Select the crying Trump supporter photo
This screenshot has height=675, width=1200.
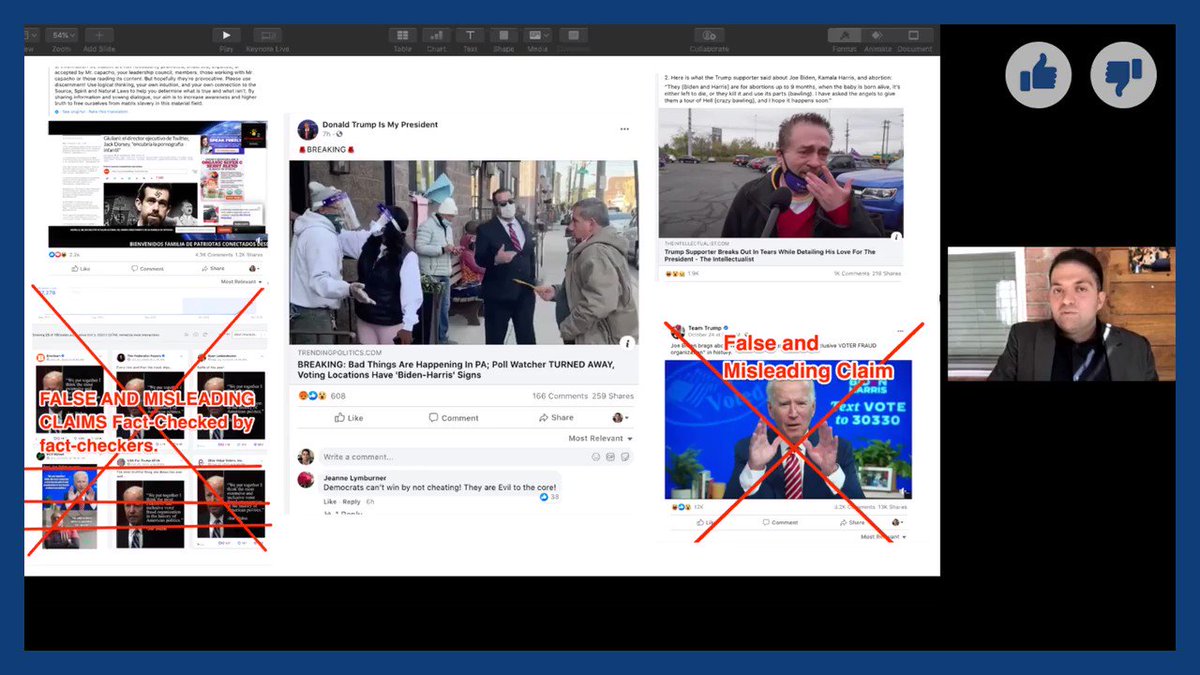(781, 172)
